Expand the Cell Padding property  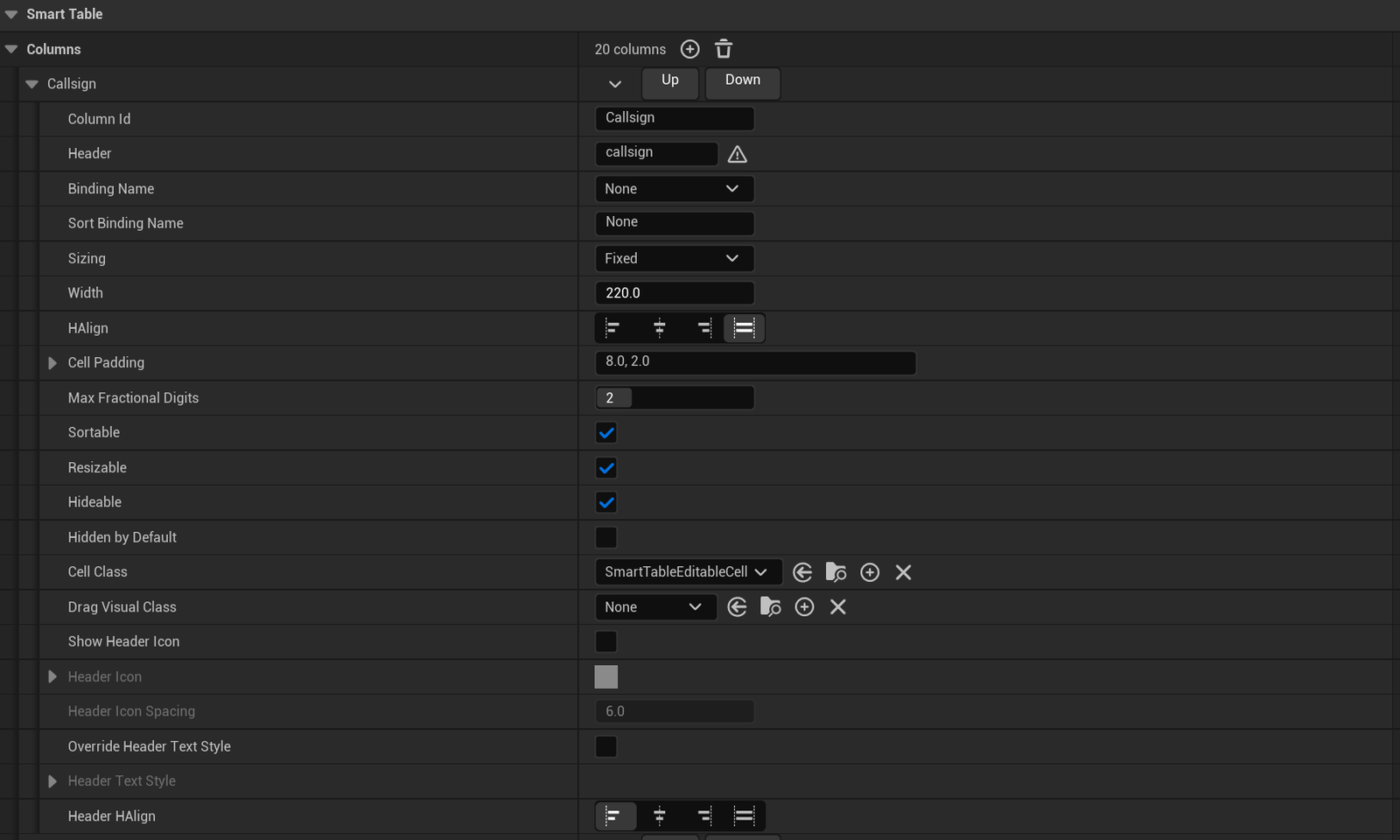pos(52,363)
